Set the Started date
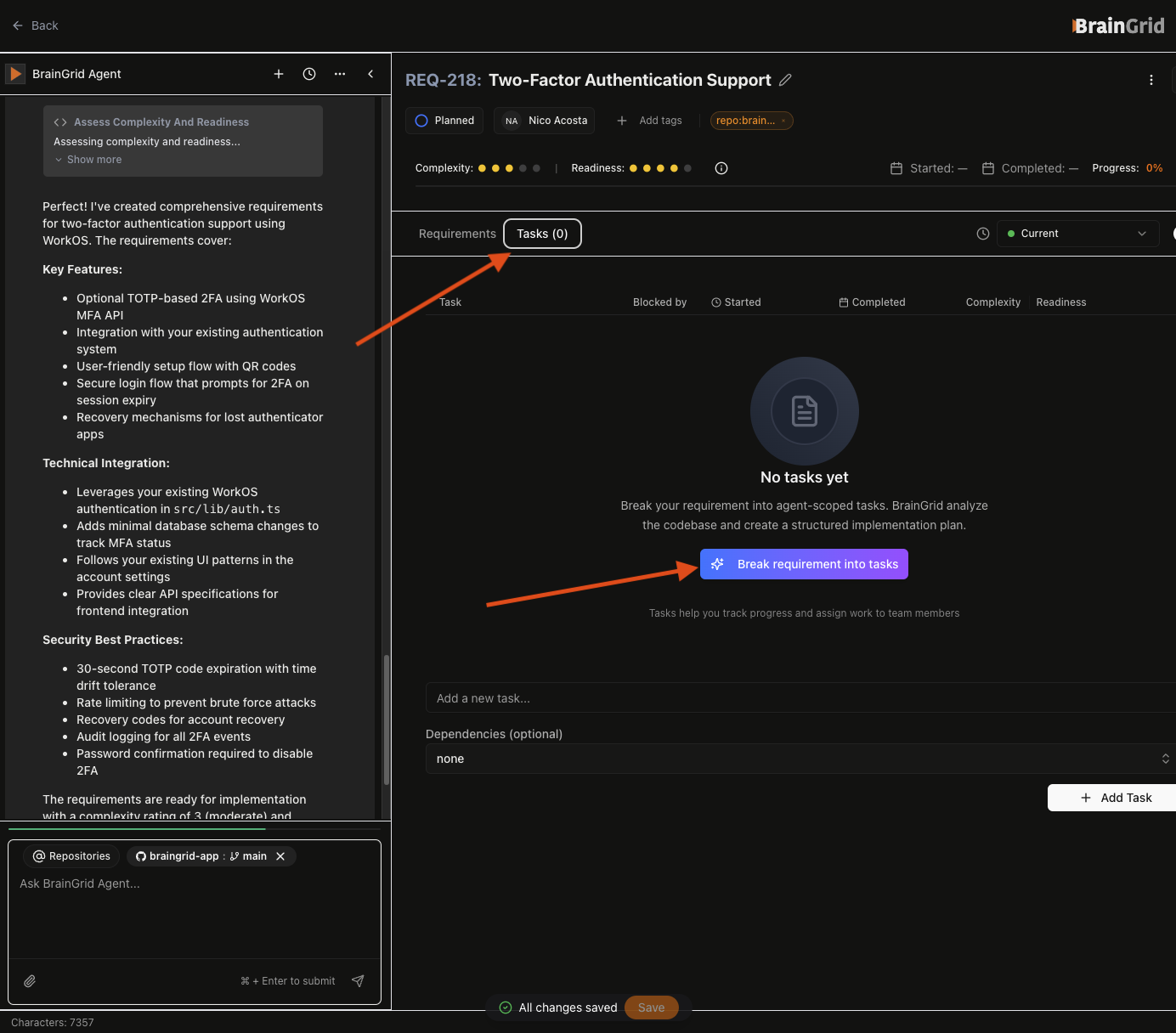 point(929,168)
